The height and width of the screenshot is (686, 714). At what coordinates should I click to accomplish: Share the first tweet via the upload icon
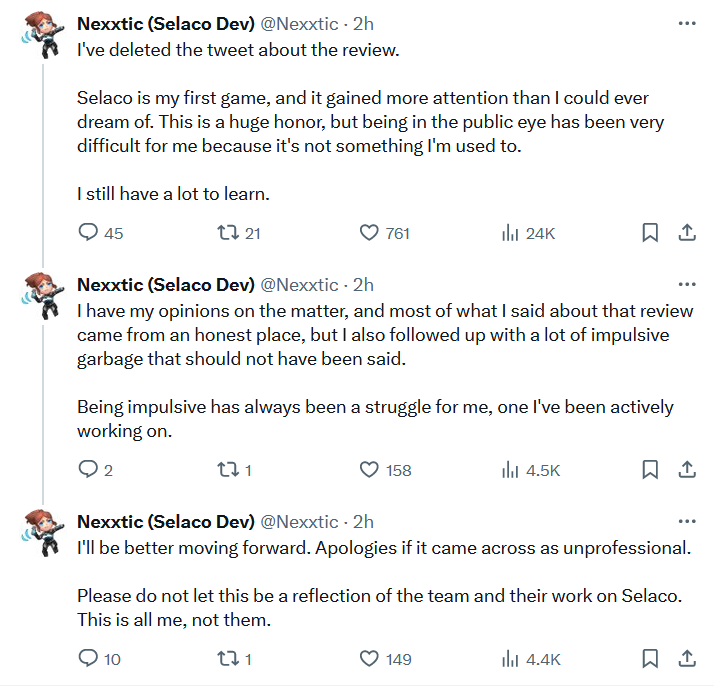coord(687,233)
